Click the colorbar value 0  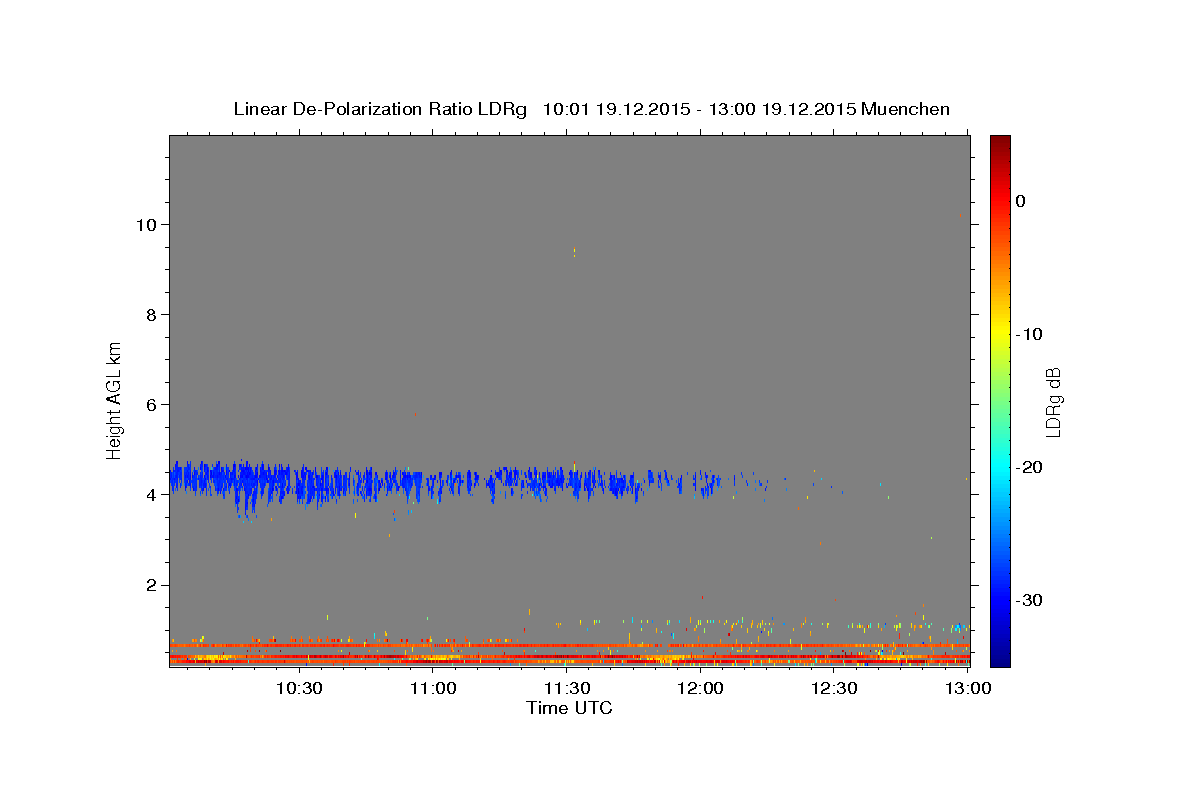coord(1021,201)
